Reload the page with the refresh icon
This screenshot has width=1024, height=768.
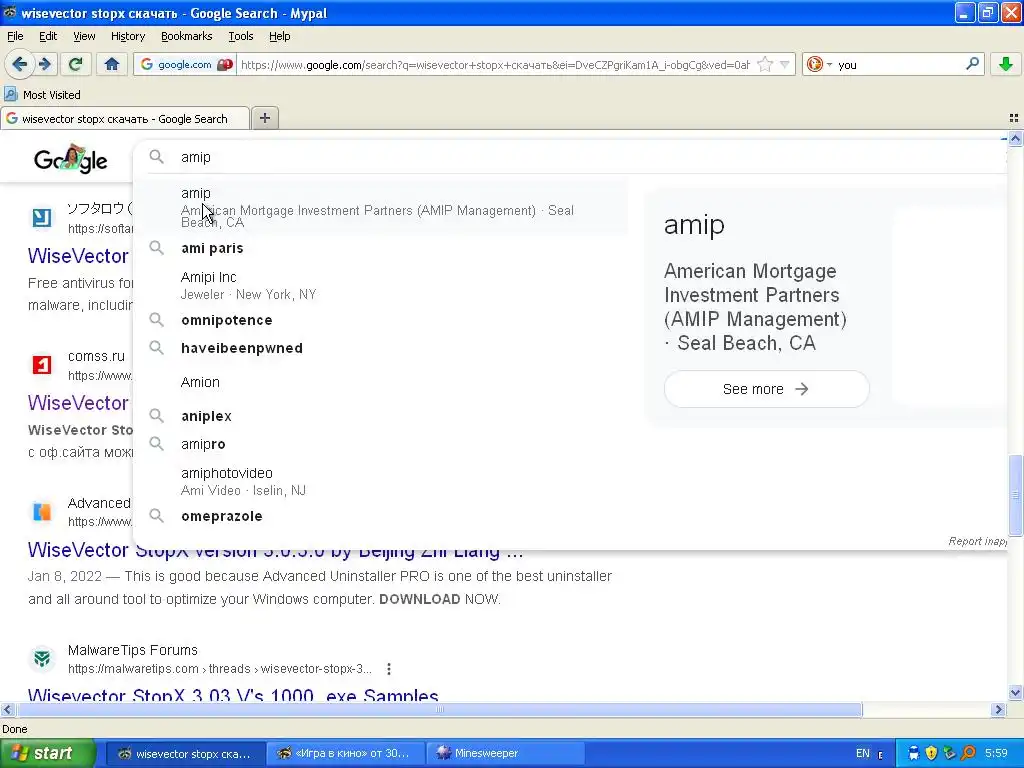(75, 64)
